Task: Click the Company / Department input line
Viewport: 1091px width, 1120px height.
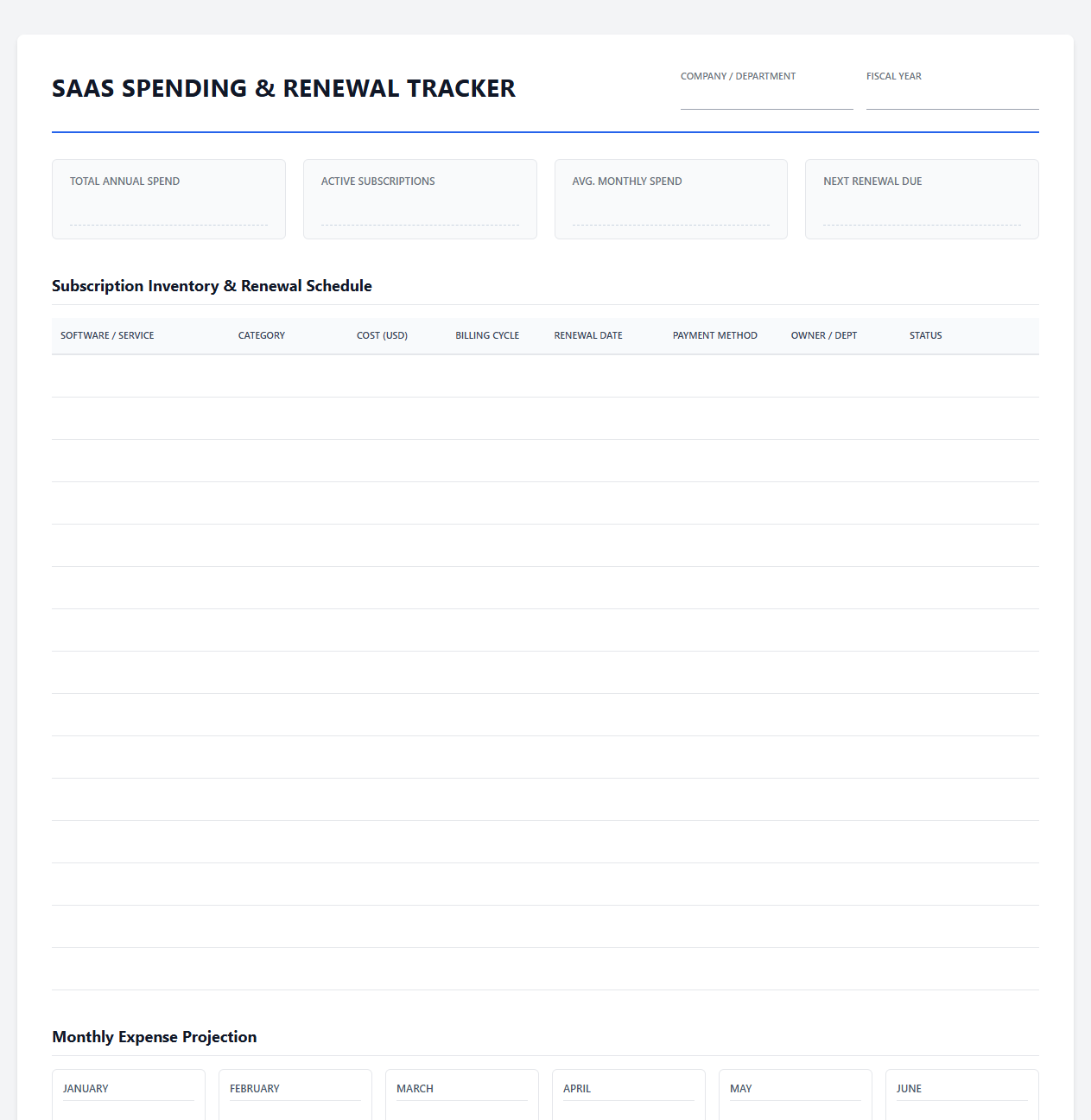Action: (x=766, y=98)
